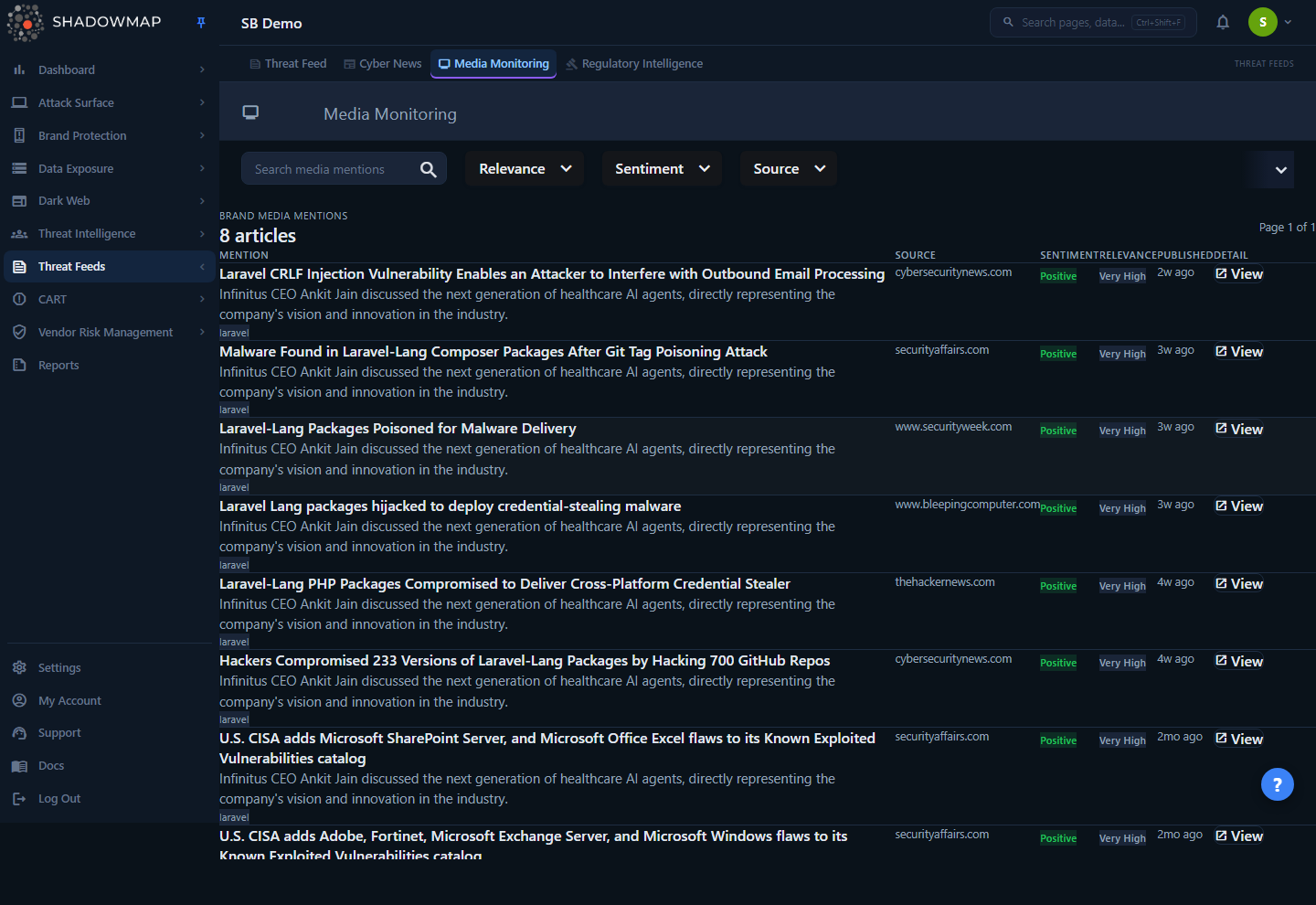
Task: Switch to the Regulatory Intelligence tab
Action: point(634,64)
